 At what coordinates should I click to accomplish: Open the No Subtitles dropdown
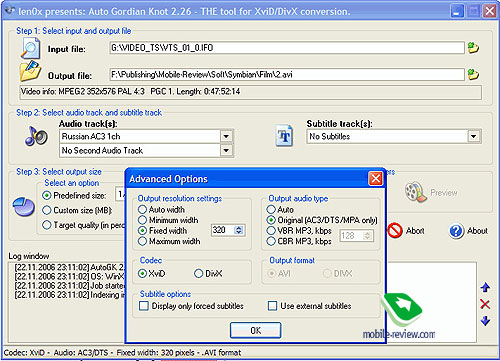pos(473,136)
